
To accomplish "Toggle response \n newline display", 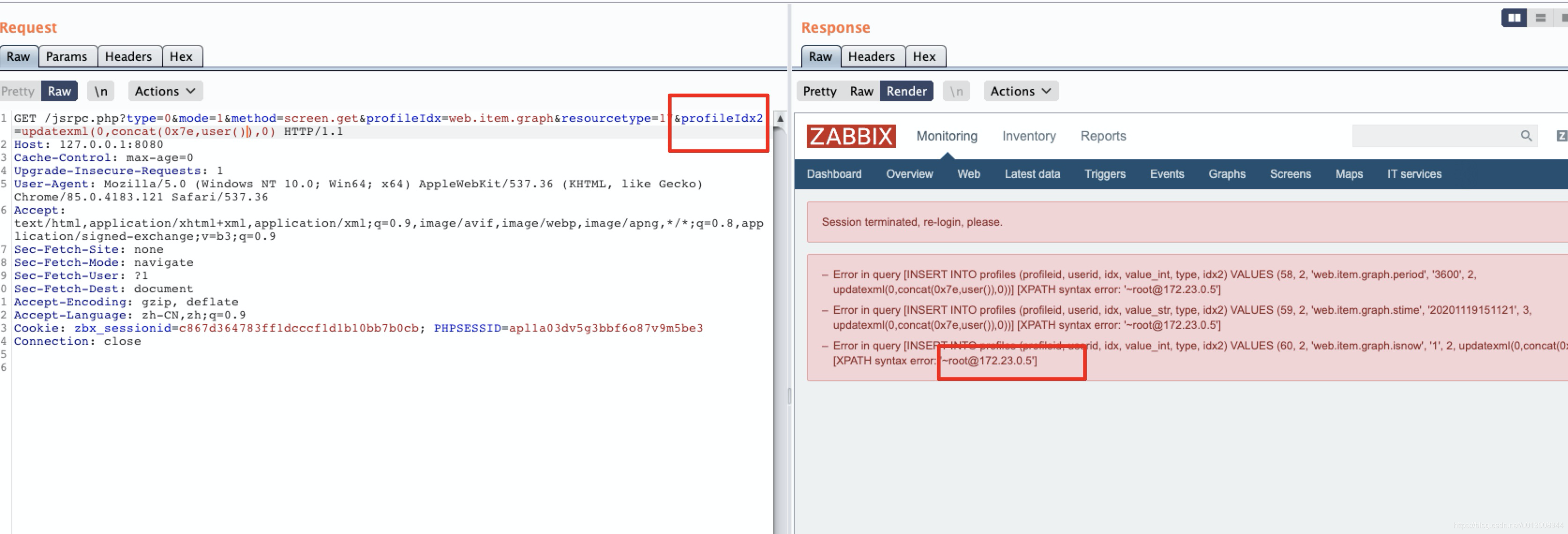I will tap(956, 91).
